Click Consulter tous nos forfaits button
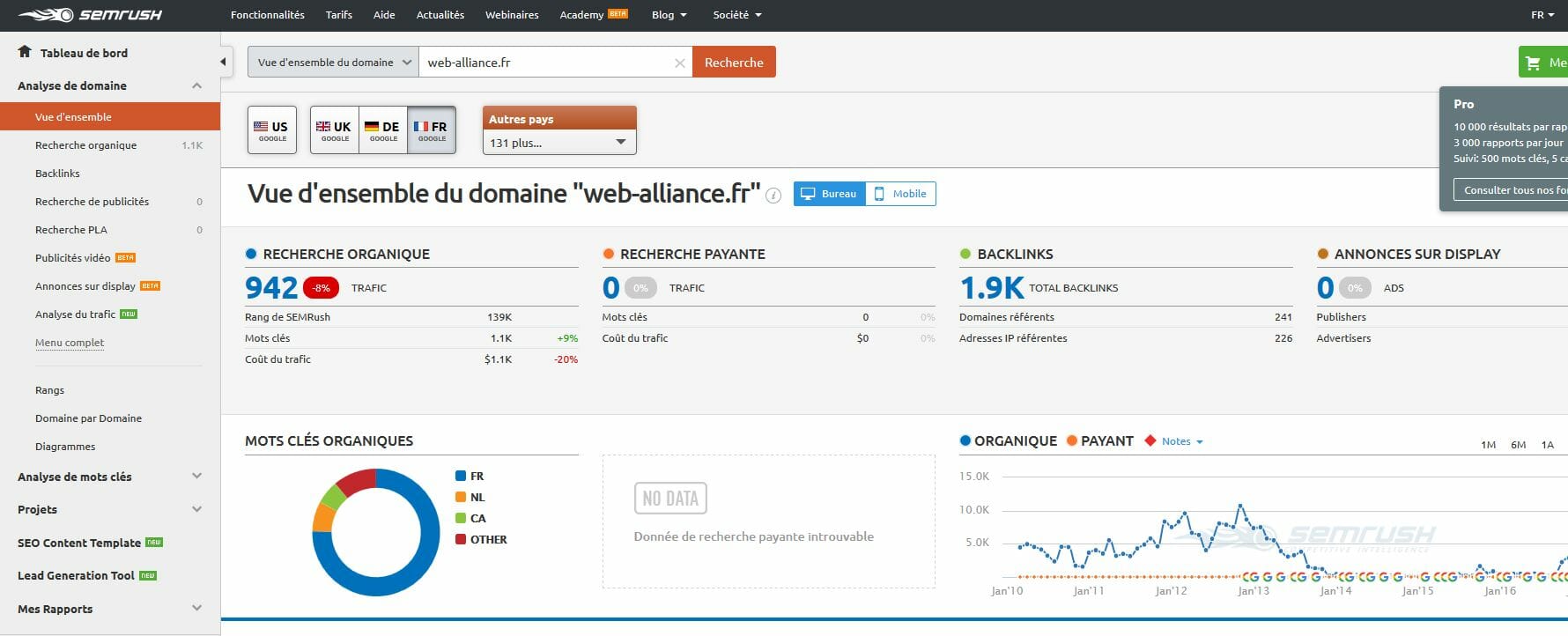 click(x=1510, y=189)
